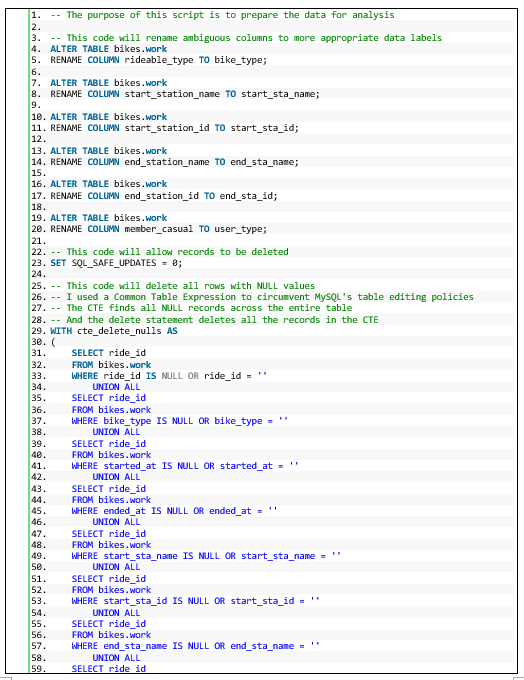Click UNION ALL on line 54
The image size is (524, 680).
(x=116, y=613)
